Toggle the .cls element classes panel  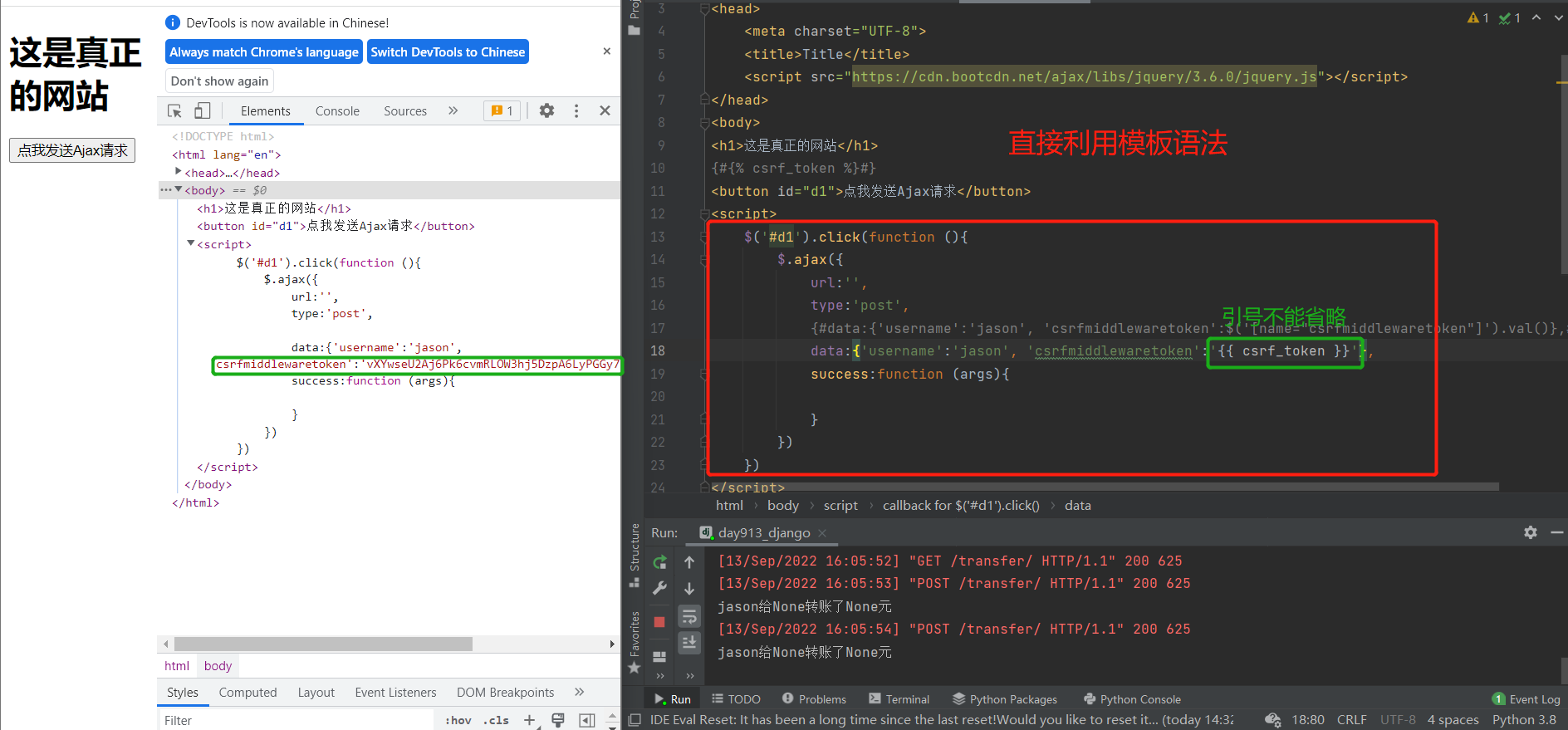click(x=496, y=721)
